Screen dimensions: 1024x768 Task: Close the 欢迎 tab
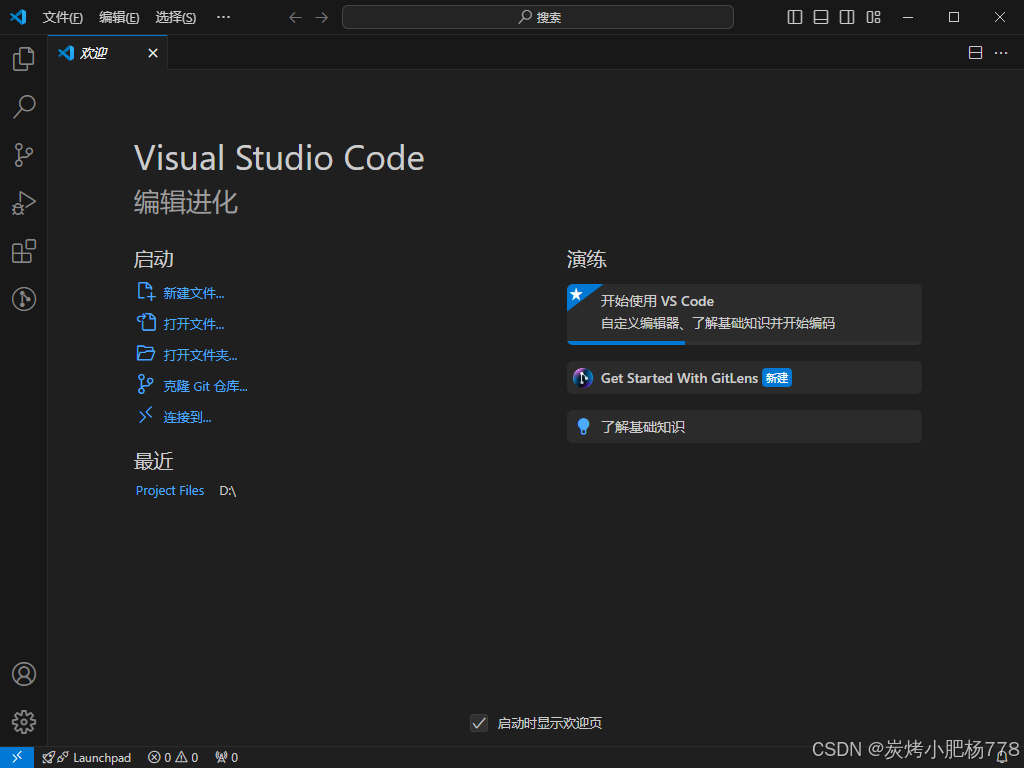[x=153, y=53]
